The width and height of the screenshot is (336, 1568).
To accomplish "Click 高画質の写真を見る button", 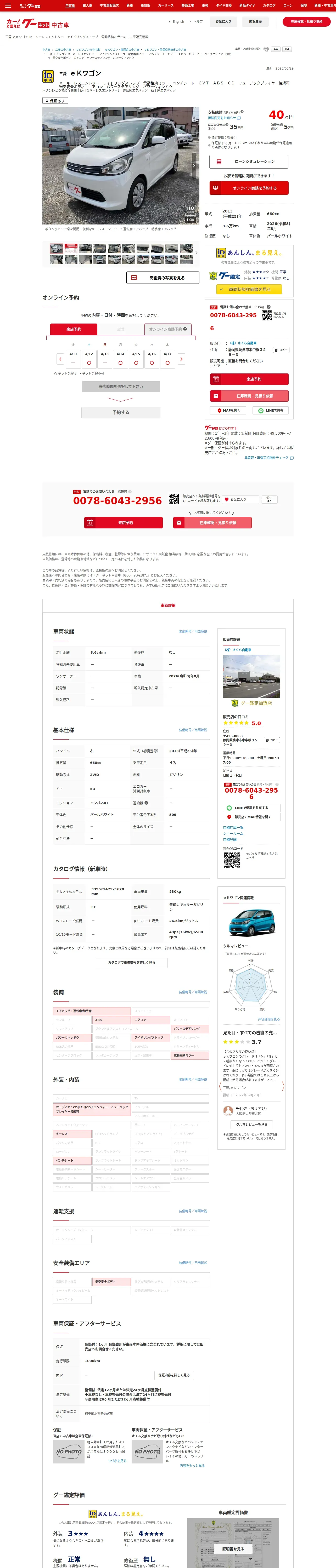I will coord(163,278).
